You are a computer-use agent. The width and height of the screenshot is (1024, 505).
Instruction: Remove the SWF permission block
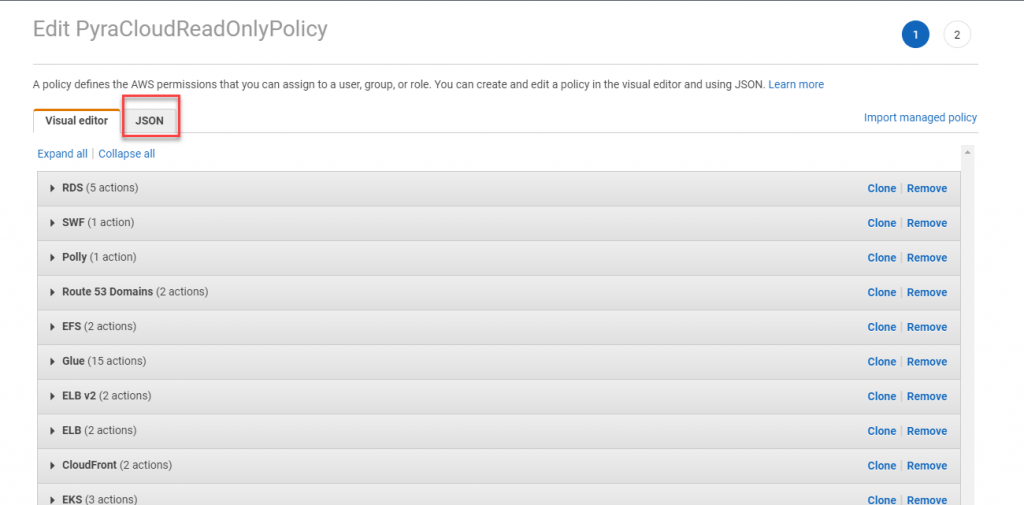tap(927, 223)
